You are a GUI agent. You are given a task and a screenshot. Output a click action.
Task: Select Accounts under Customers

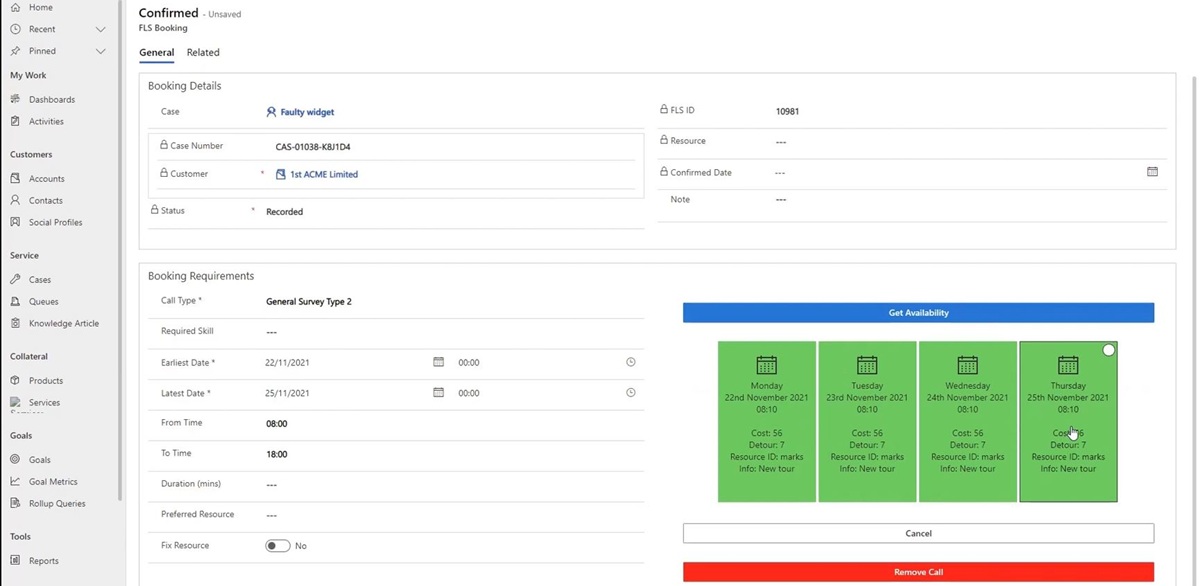[47, 178]
